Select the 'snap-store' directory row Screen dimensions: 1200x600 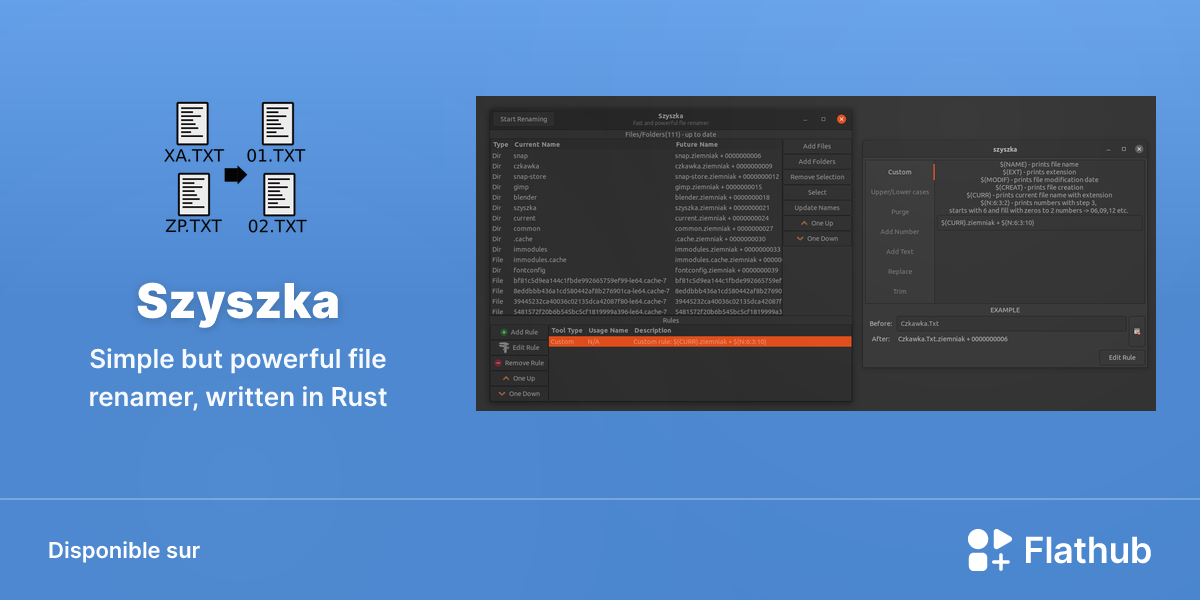[636, 177]
